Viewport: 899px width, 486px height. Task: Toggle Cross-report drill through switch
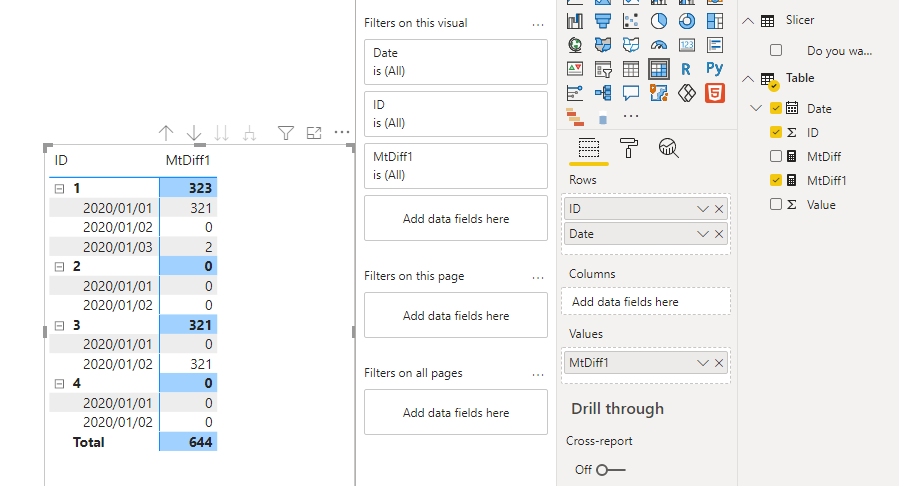(611, 470)
